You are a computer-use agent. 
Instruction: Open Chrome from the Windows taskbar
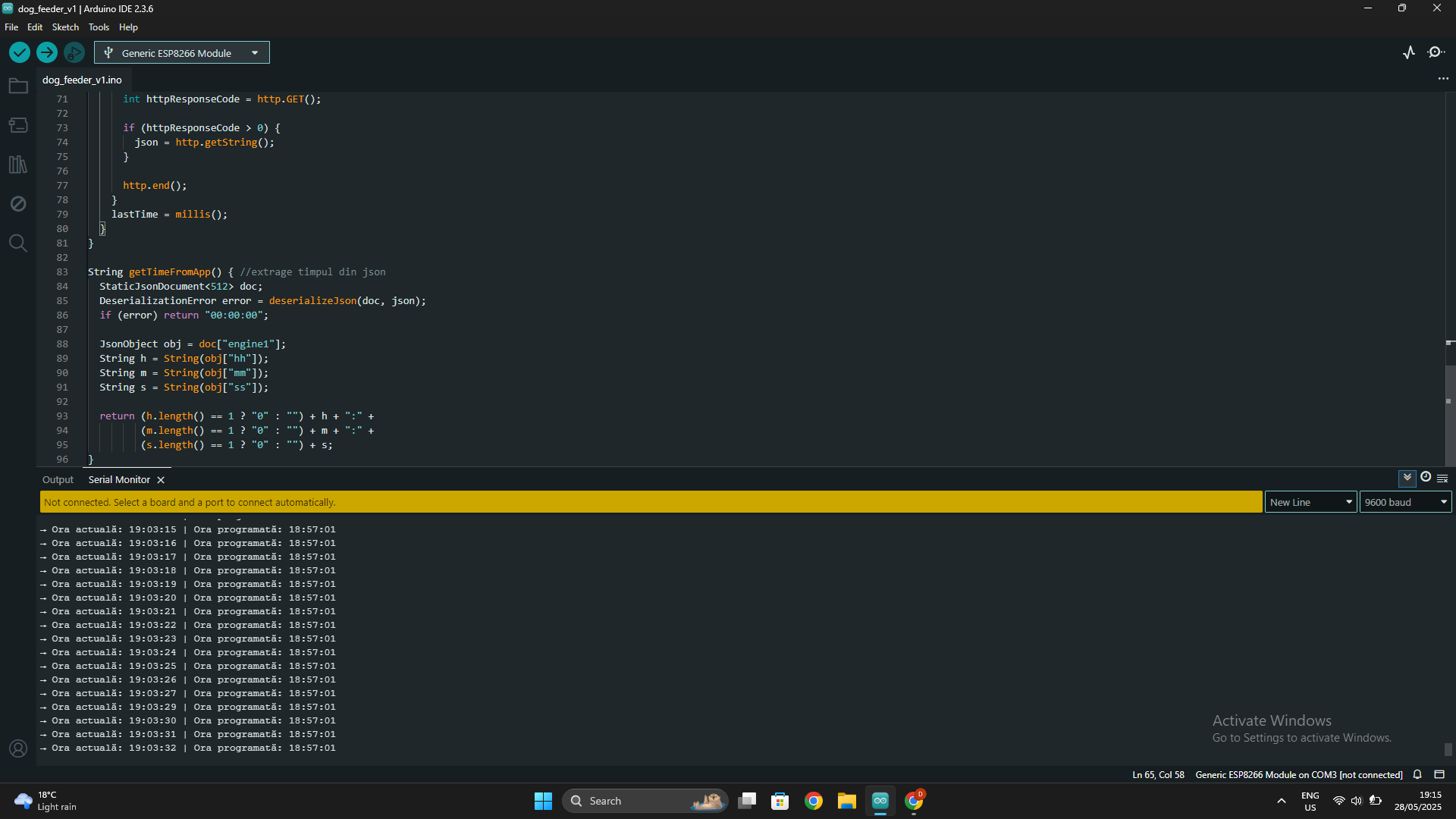[x=814, y=801]
